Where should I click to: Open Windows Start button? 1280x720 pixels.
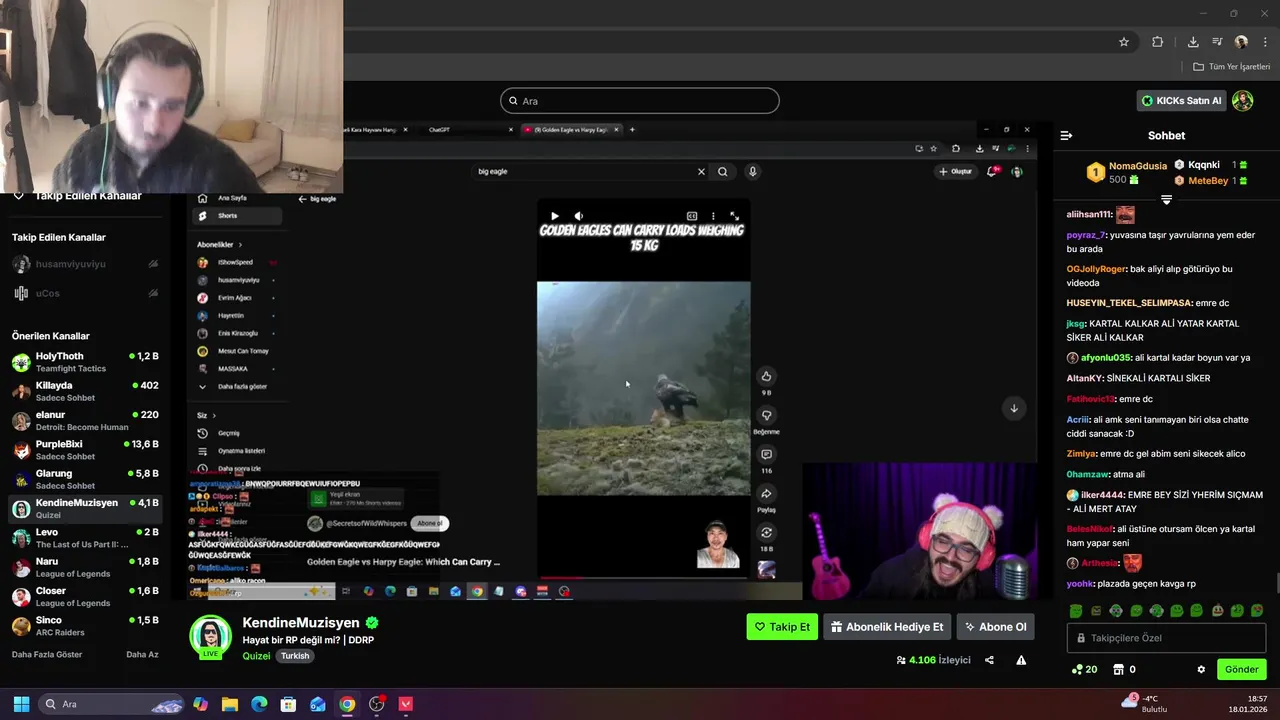pos(21,704)
